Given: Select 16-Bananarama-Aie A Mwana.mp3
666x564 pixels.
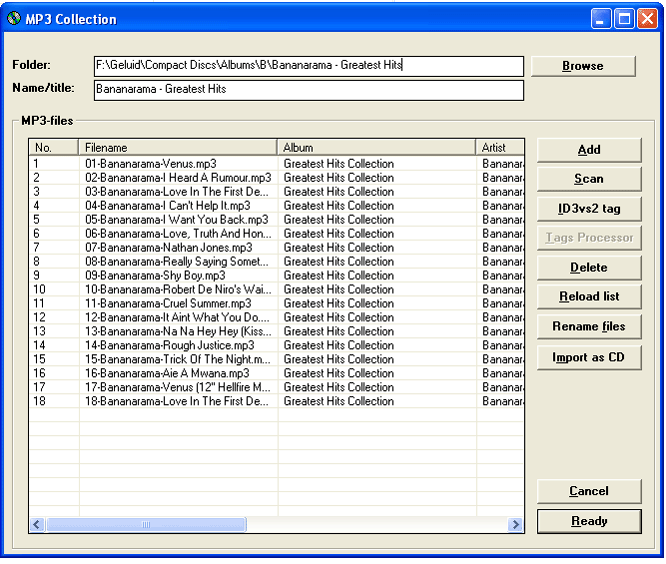Looking at the screenshot, I should click(167, 373).
